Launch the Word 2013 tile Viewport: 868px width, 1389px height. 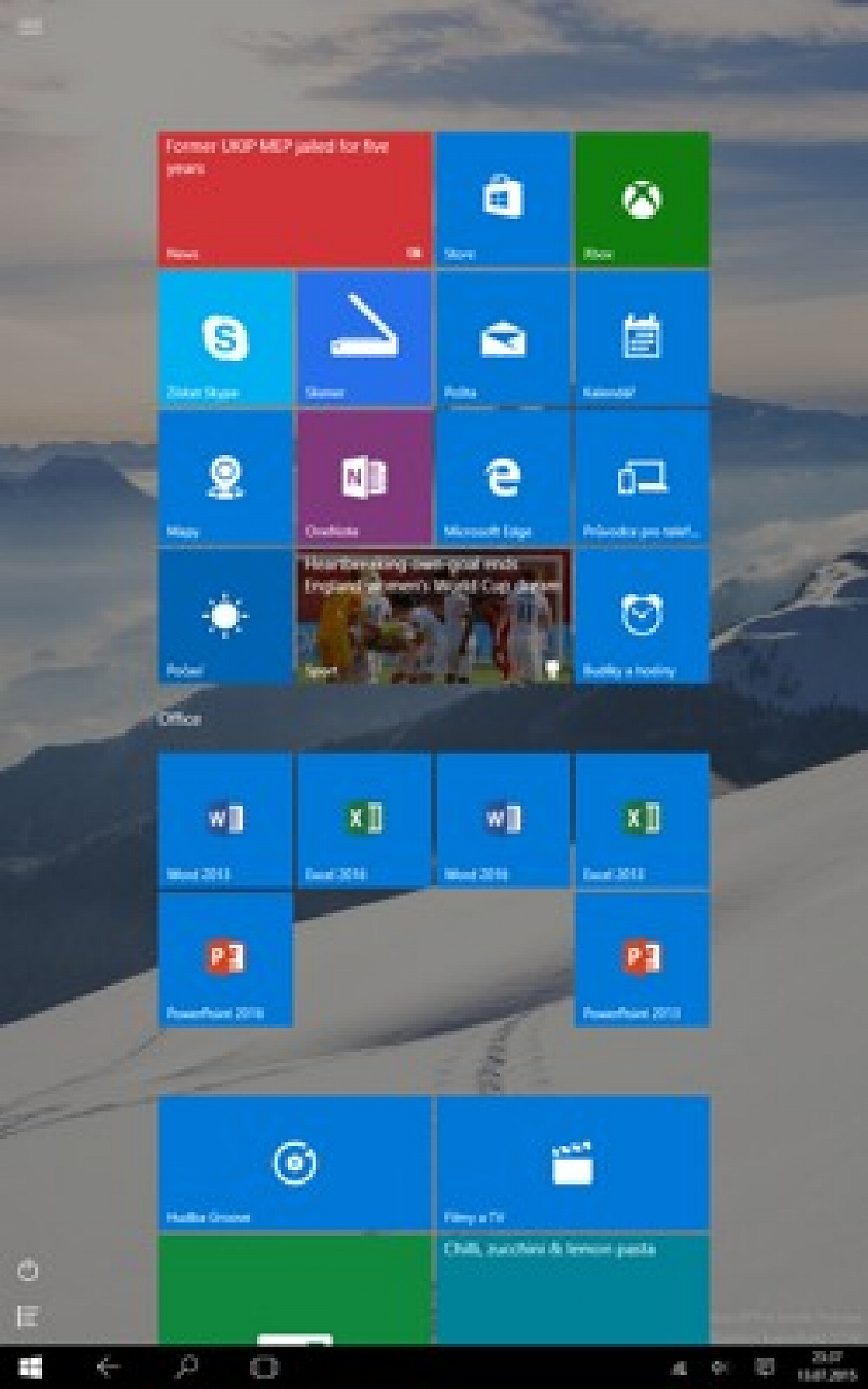[x=225, y=820]
